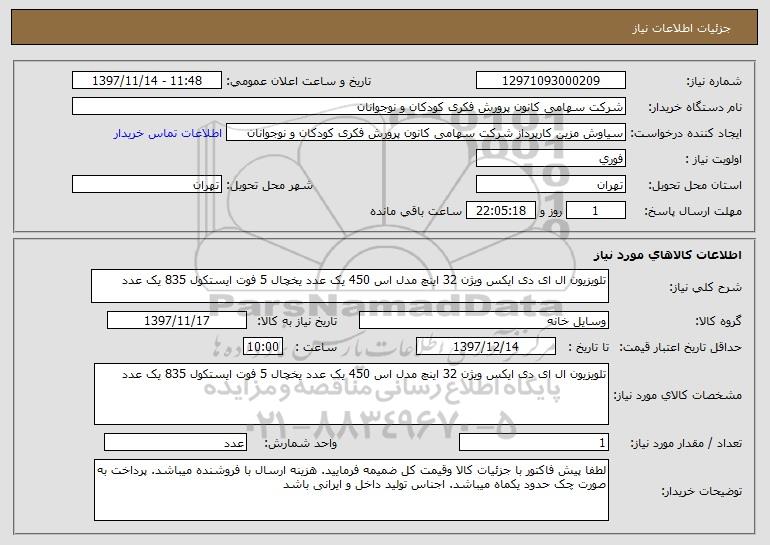Click the تا تاریخ label
Viewport: 770px width, 545px height.
(588, 347)
